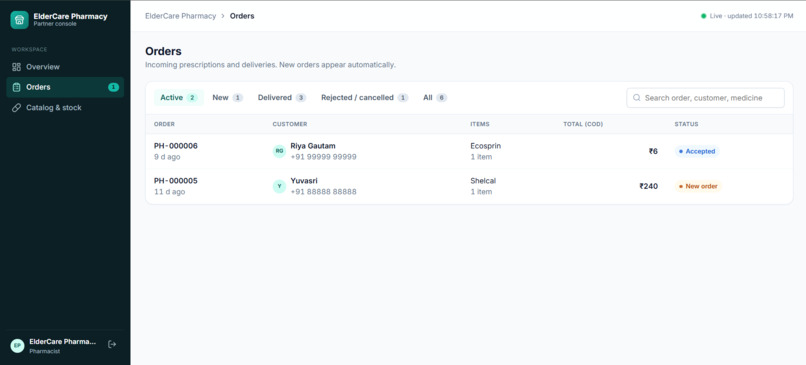This screenshot has height=365, width=806.
Task: Open the Rejected / cancelled tab
Action: (x=364, y=98)
